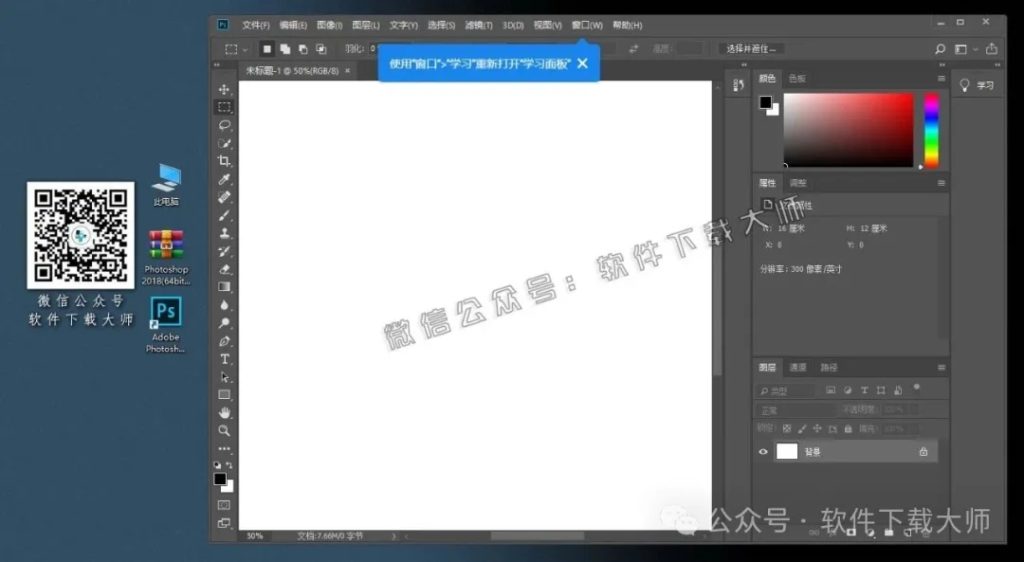Select the Pen tool
The image size is (1024, 562).
point(224,341)
